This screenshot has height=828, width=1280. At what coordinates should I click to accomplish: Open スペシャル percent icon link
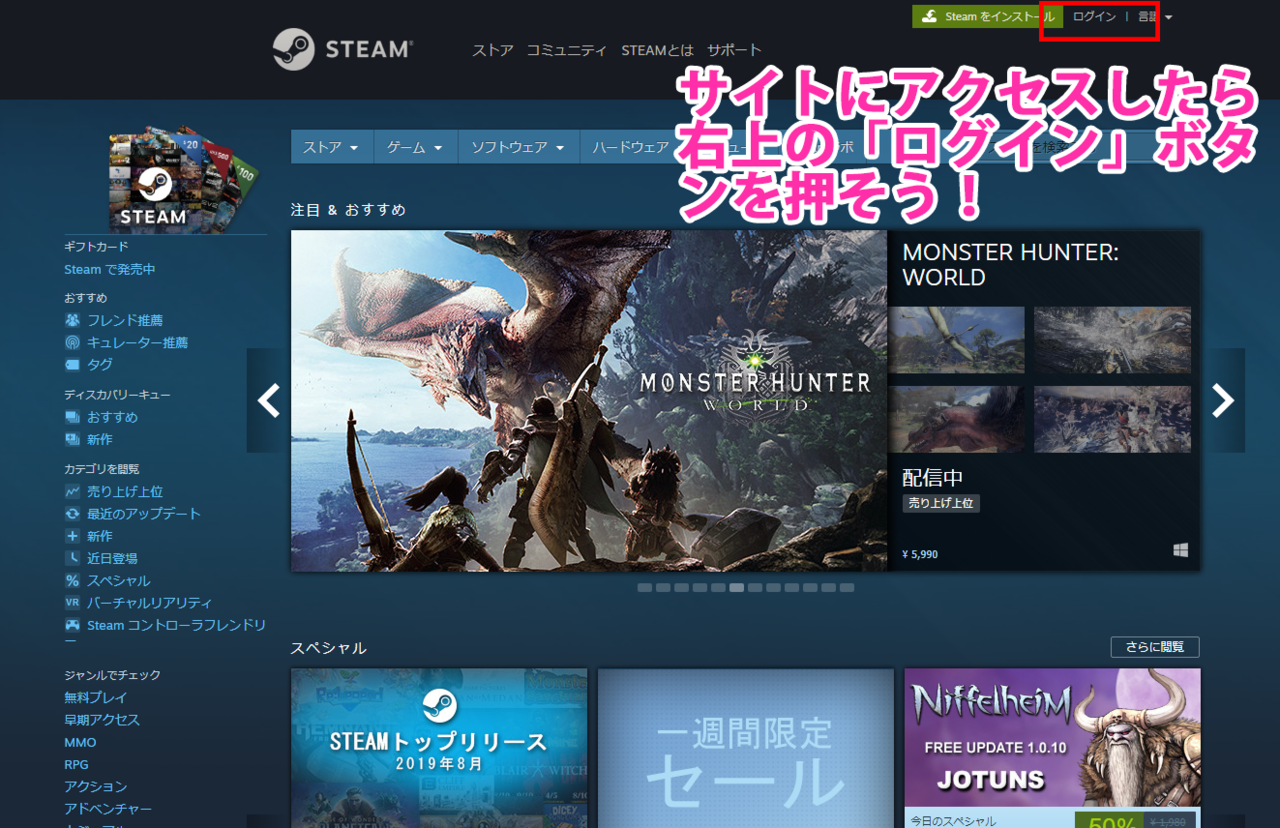(x=107, y=580)
